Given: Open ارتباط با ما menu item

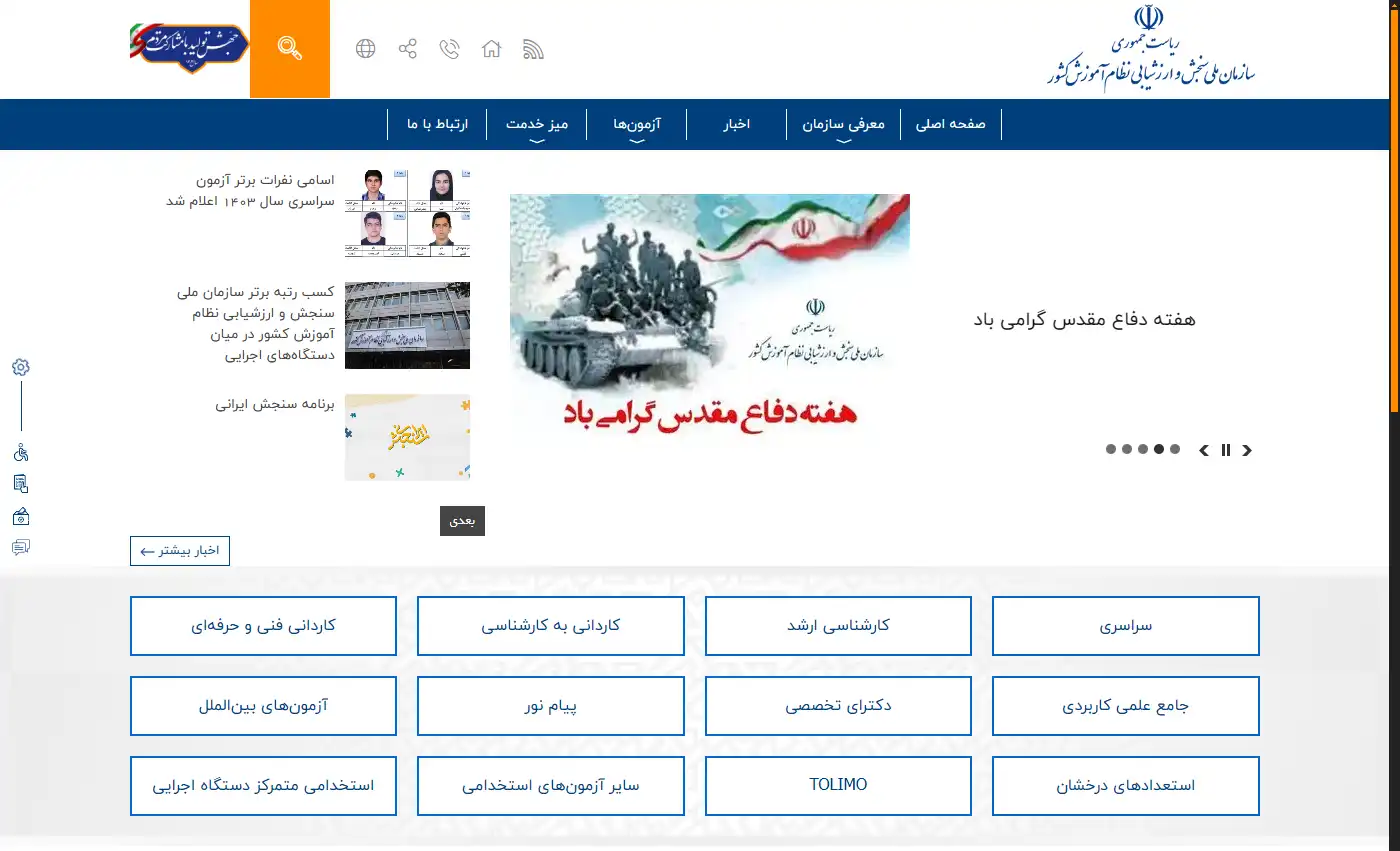Looking at the screenshot, I should (x=437, y=125).
